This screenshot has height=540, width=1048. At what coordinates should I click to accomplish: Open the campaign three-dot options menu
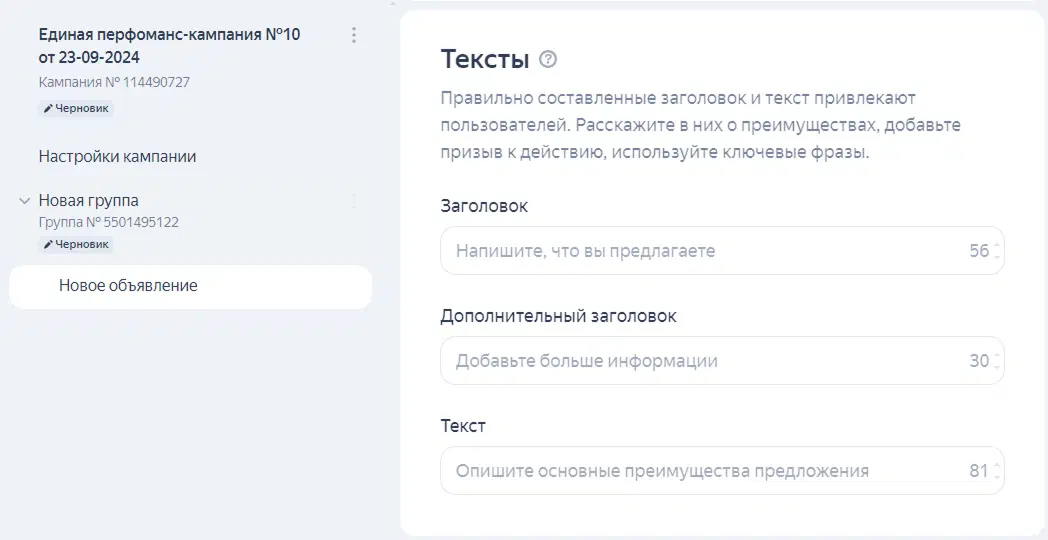tap(354, 35)
